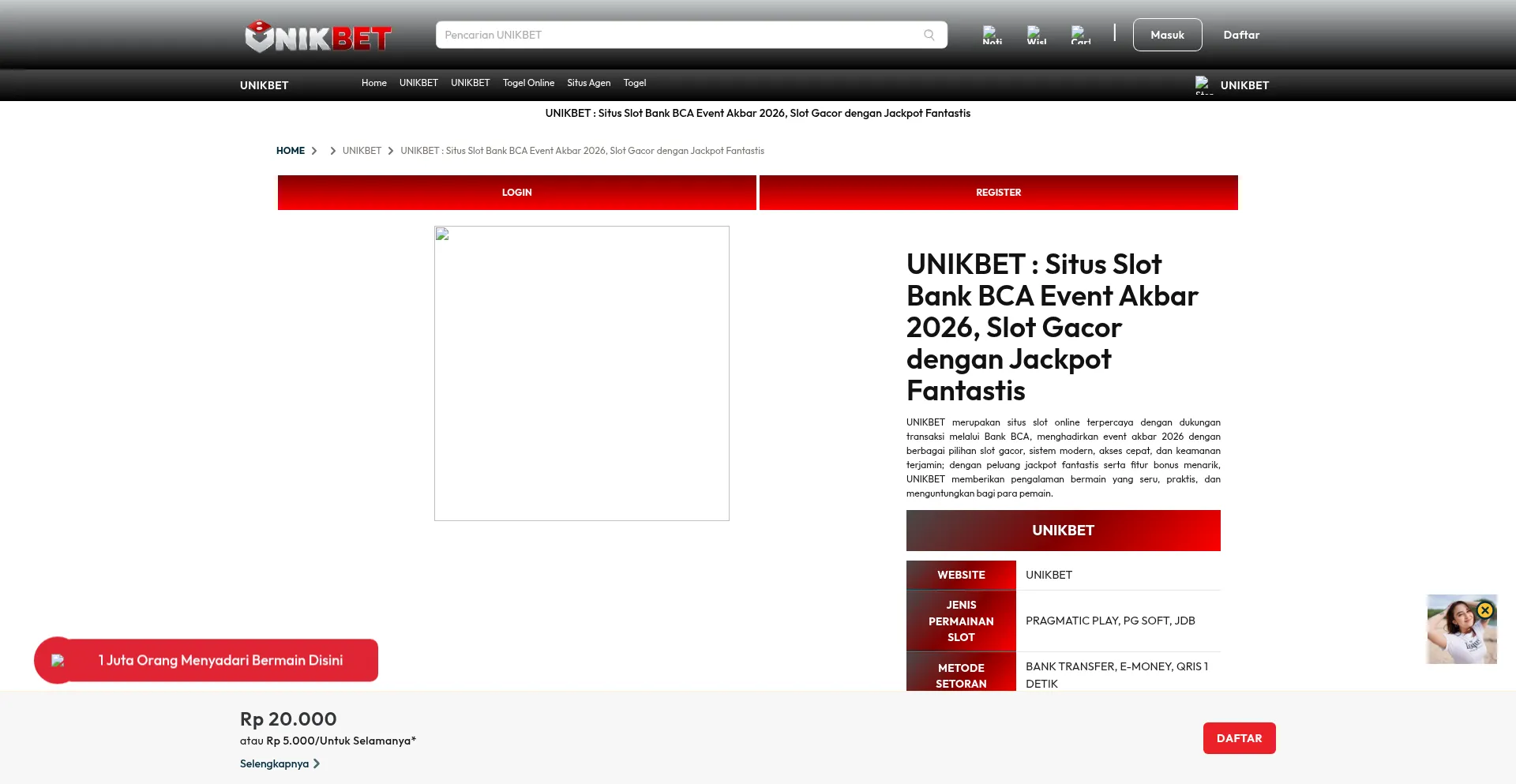
Task: Open the Notification icon in the header
Action: (x=992, y=35)
